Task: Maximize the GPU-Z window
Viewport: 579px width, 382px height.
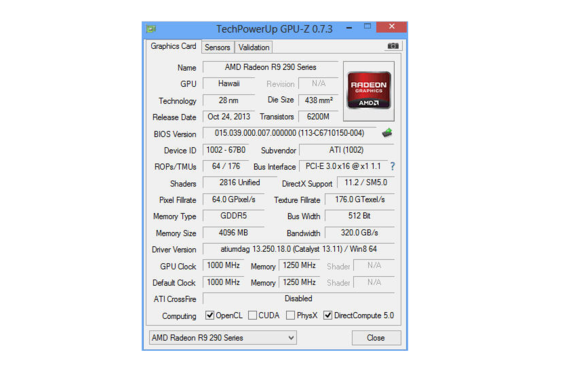Action: (367, 27)
